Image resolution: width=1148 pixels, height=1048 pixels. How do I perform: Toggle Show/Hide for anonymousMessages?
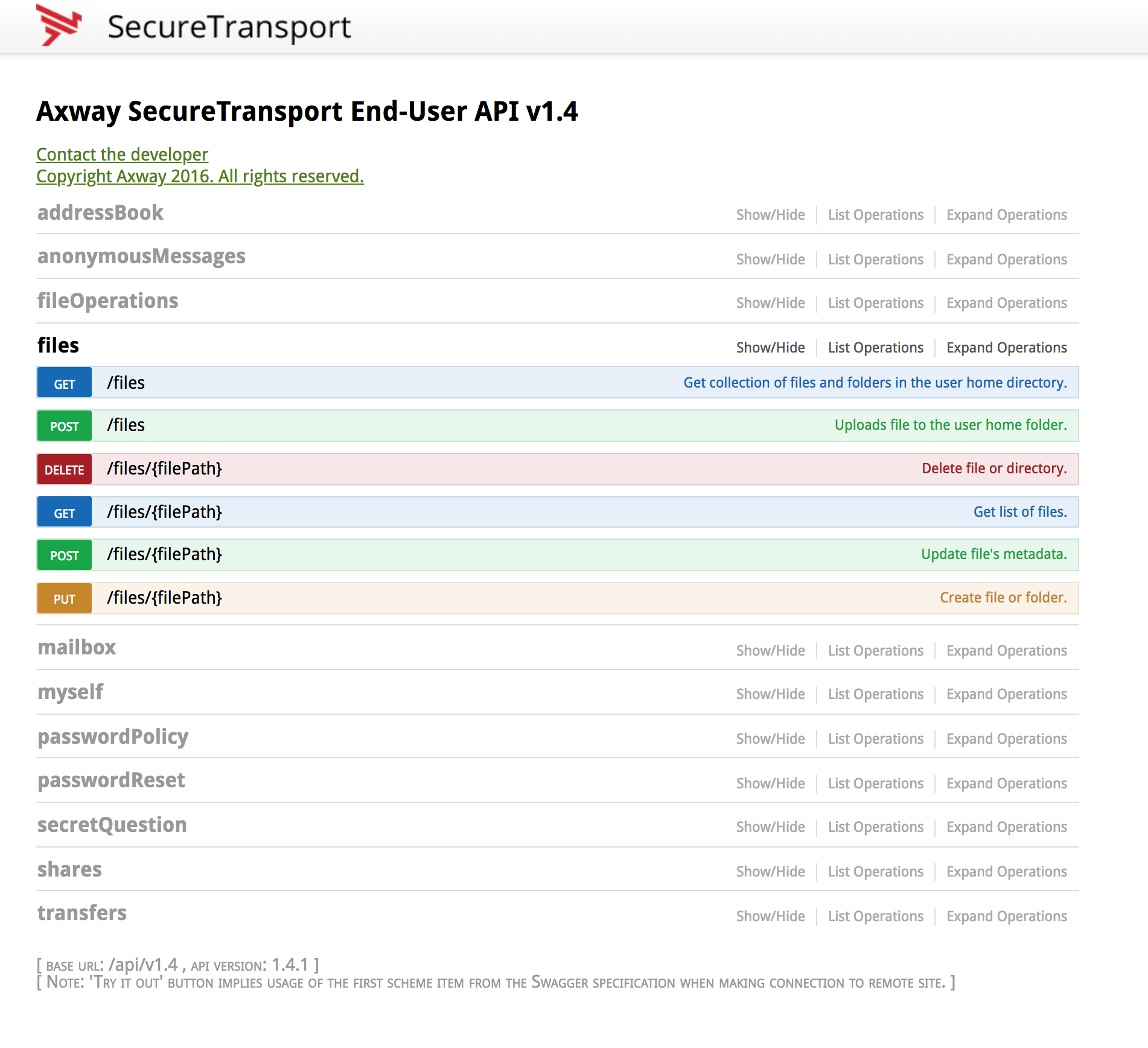point(770,260)
